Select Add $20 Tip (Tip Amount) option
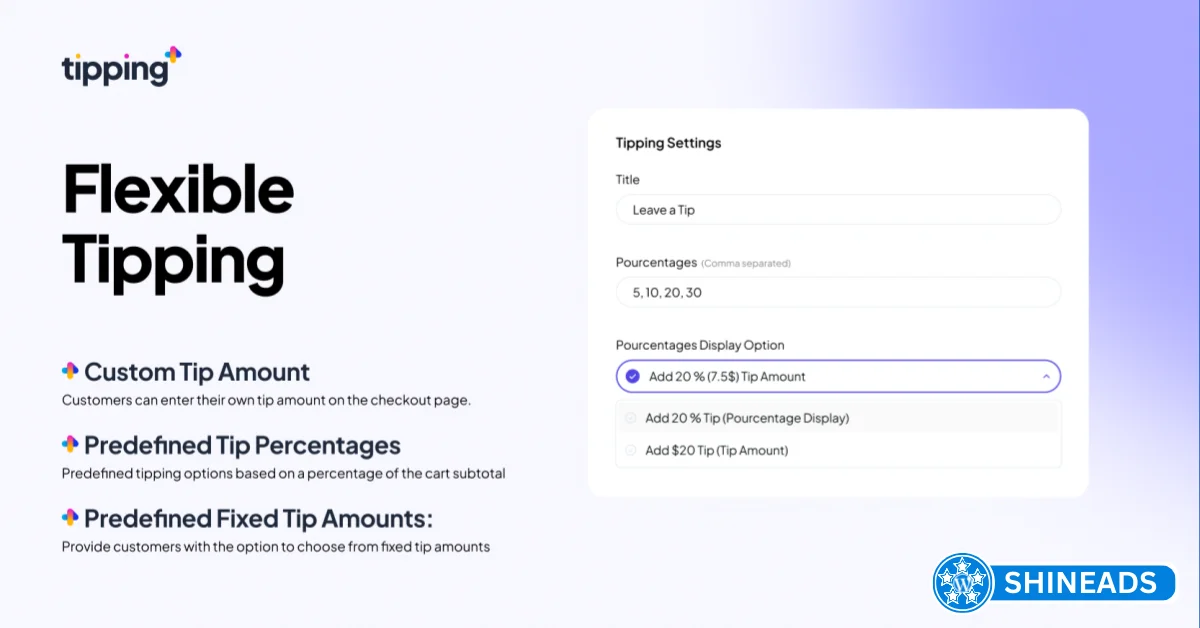The height and width of the screenshot is (628, 1200). point(838,450)
